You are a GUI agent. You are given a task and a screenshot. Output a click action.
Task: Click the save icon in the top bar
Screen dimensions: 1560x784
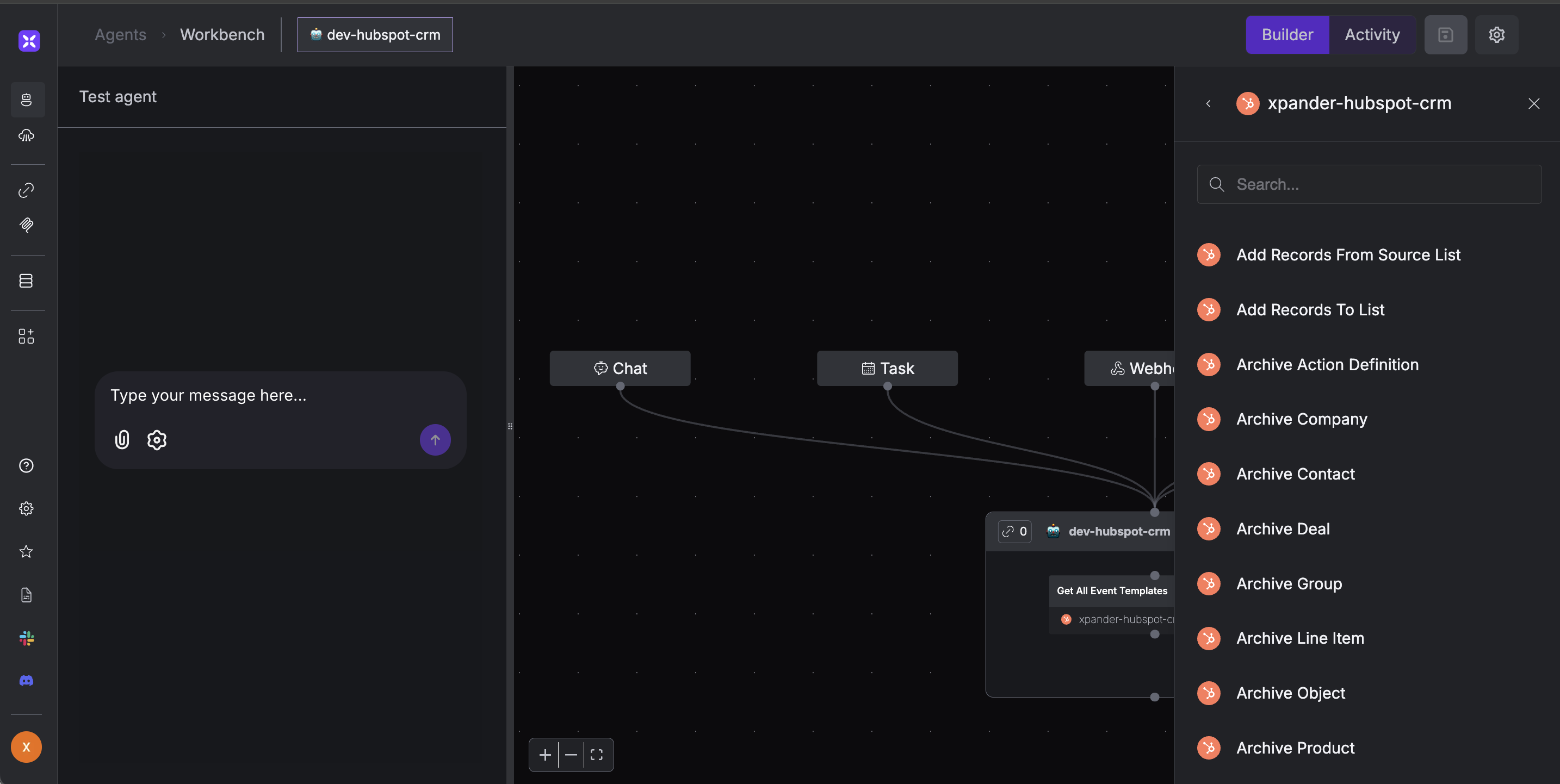[1445, 35]
